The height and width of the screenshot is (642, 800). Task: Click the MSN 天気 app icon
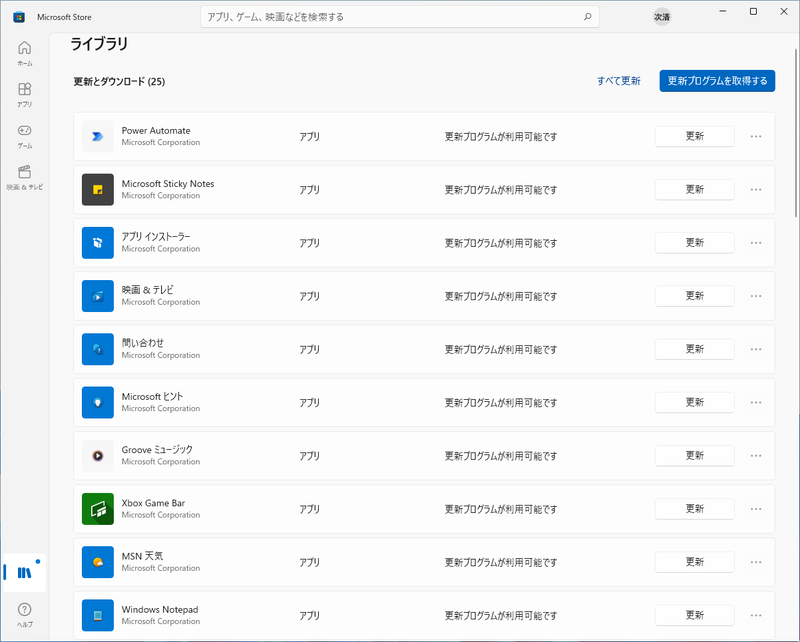click(x=97, y=562)
